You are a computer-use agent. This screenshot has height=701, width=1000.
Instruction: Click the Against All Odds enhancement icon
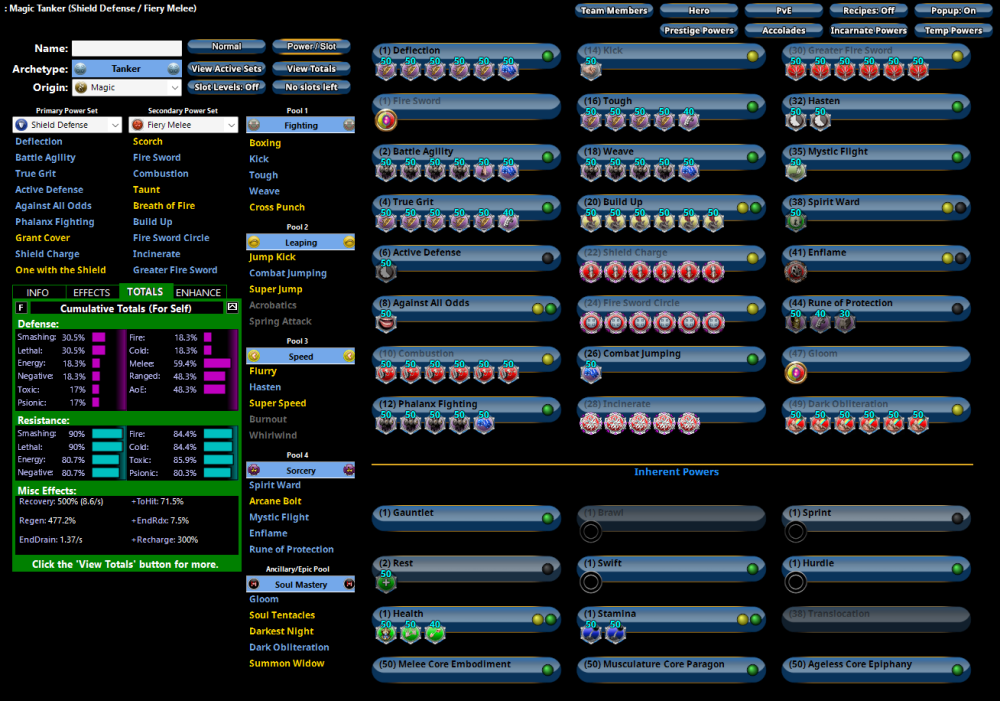386,321
